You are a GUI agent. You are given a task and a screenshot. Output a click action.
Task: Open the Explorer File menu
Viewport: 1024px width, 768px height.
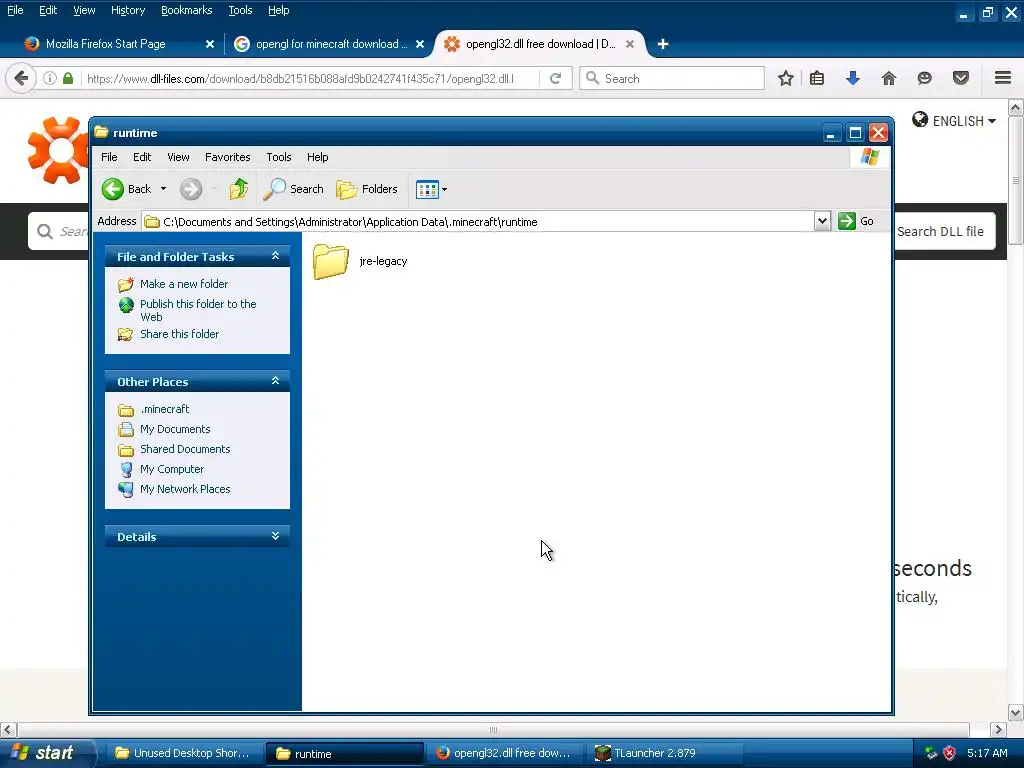point(109,157)
